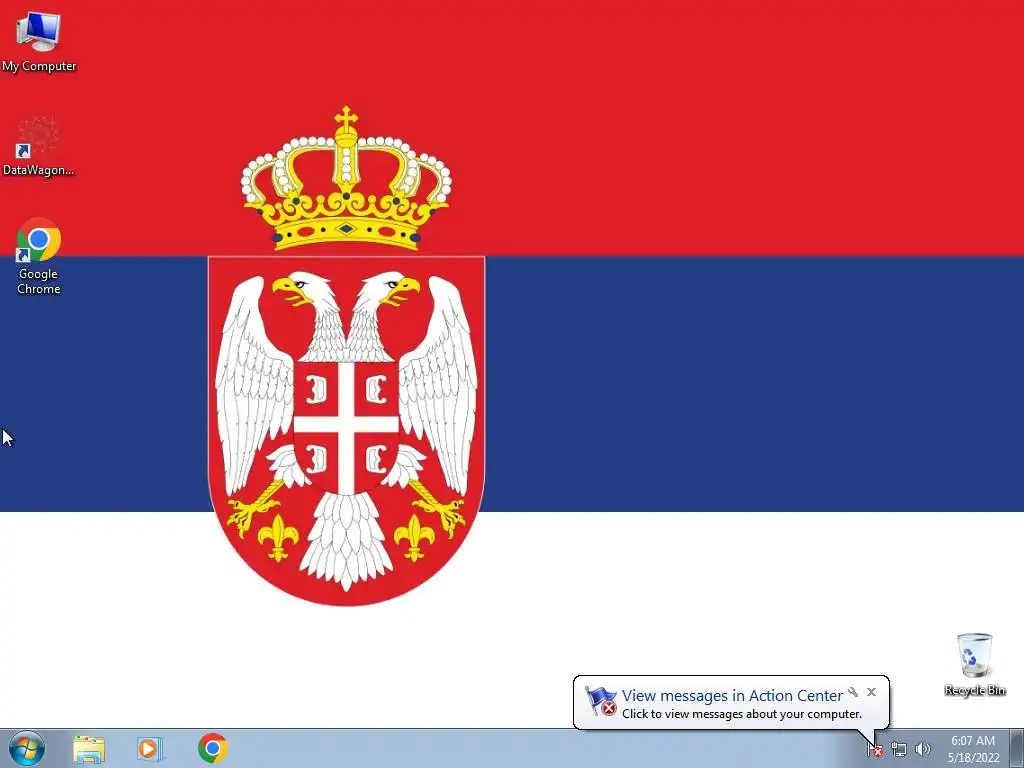Open the Windows Start menu
The width and height of the screenshot is (1024, 768).
pos(27,748)
